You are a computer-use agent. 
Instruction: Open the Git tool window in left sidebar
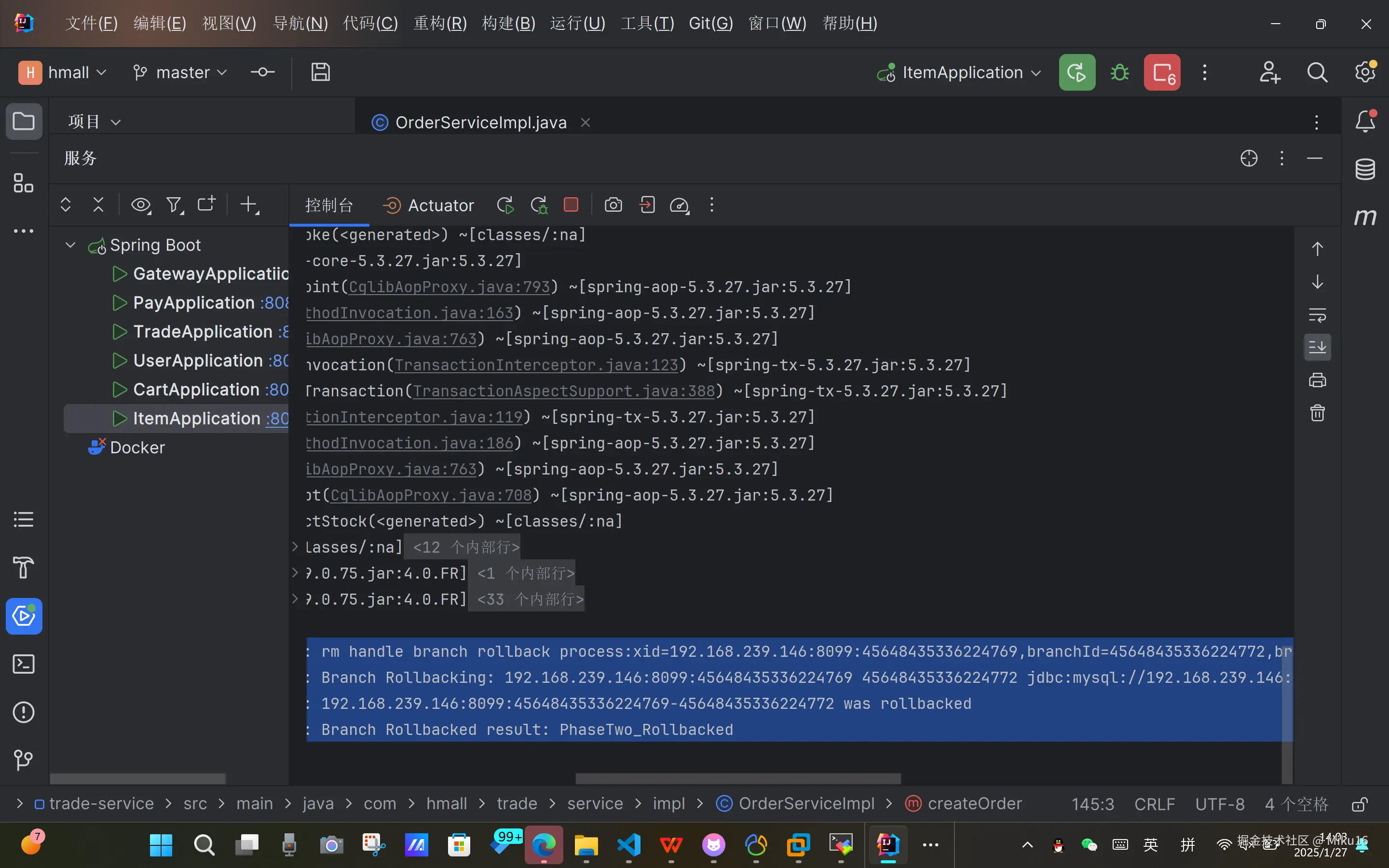pos(24,760)
